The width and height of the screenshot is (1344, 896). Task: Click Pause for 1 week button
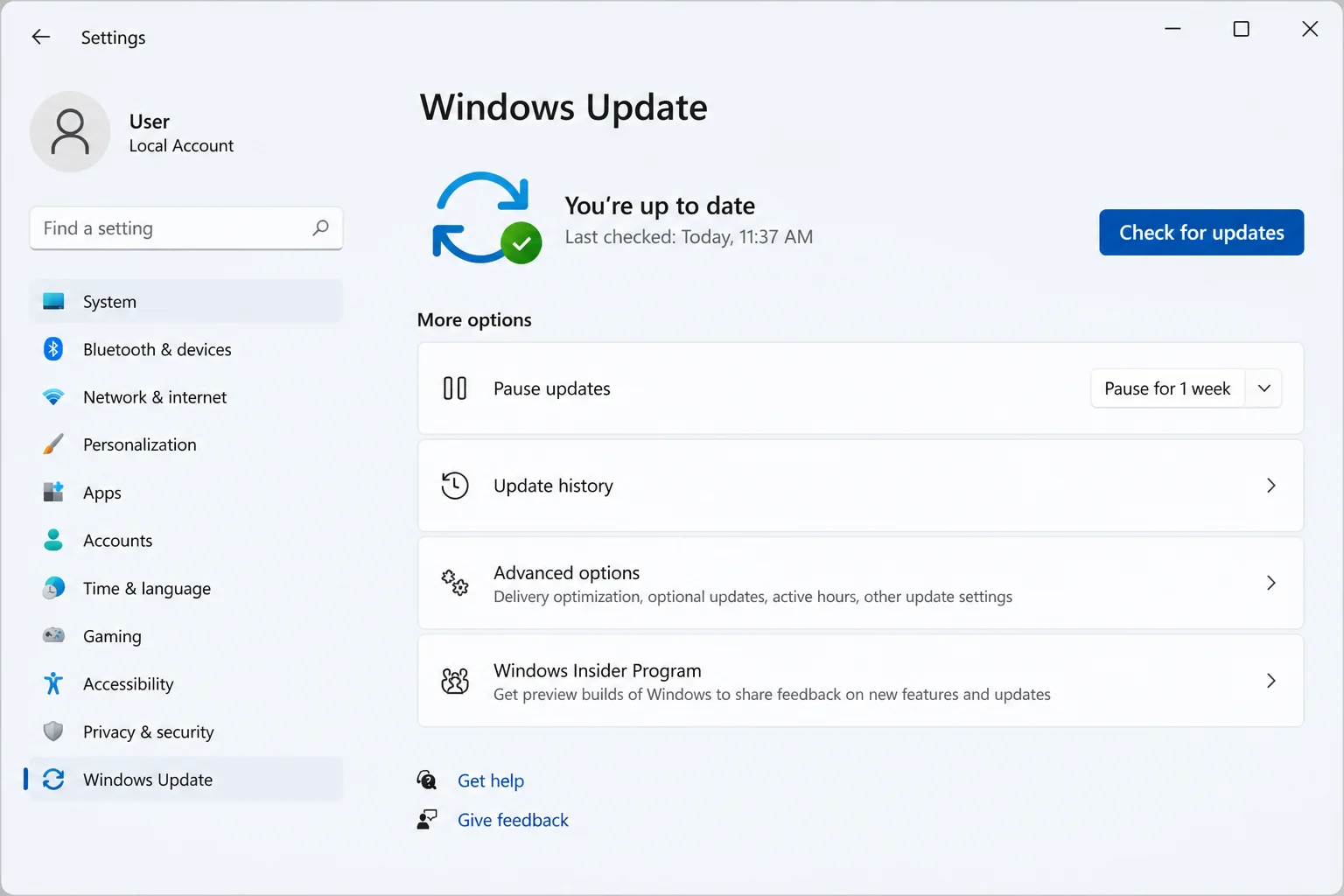coord(1167,388)
